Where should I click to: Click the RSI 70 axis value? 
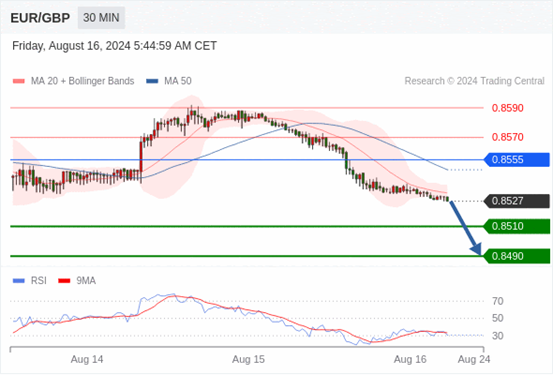tap(498, 301)
